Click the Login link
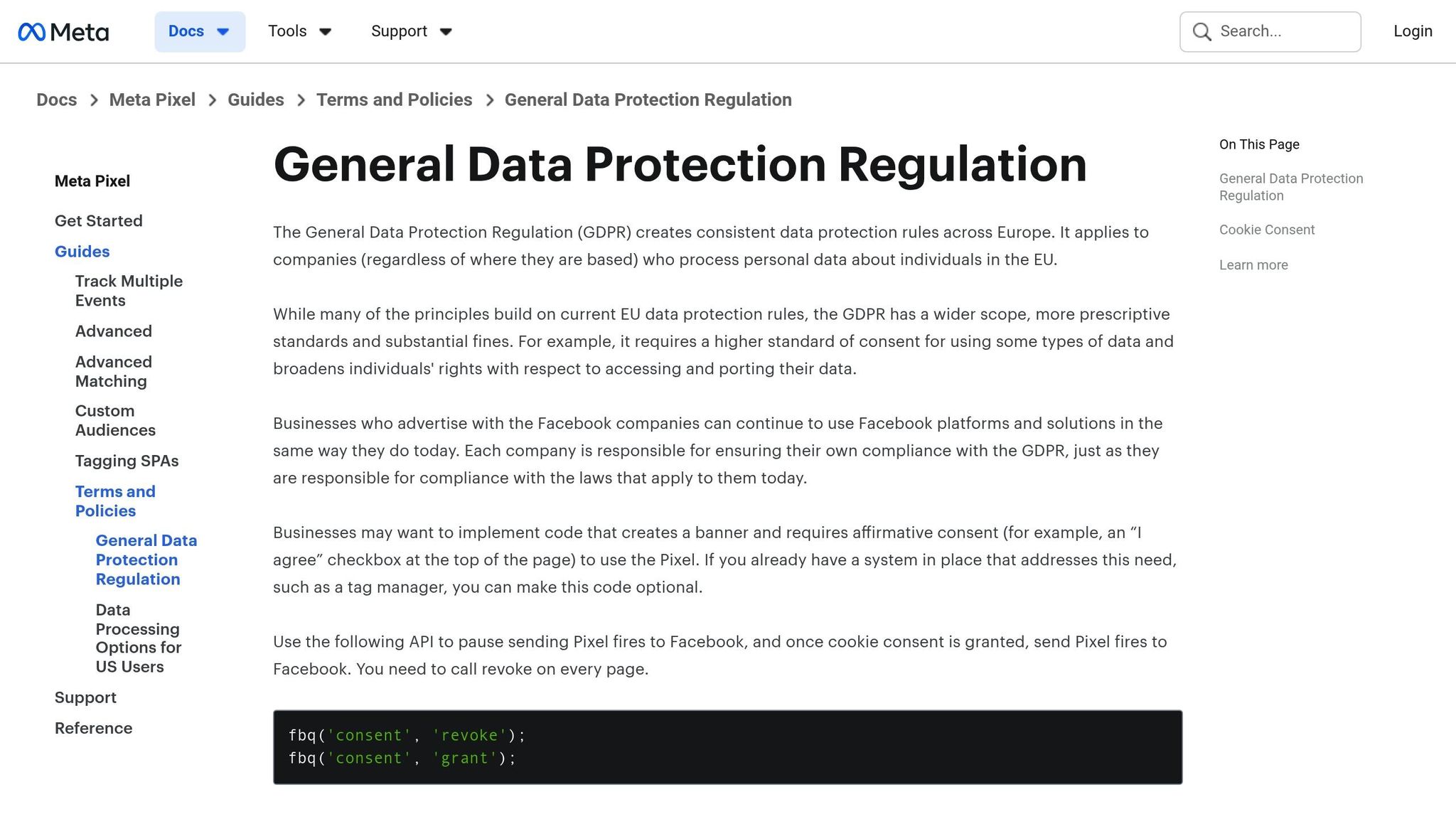The image size is (1456, 819). coord(1412,31)
